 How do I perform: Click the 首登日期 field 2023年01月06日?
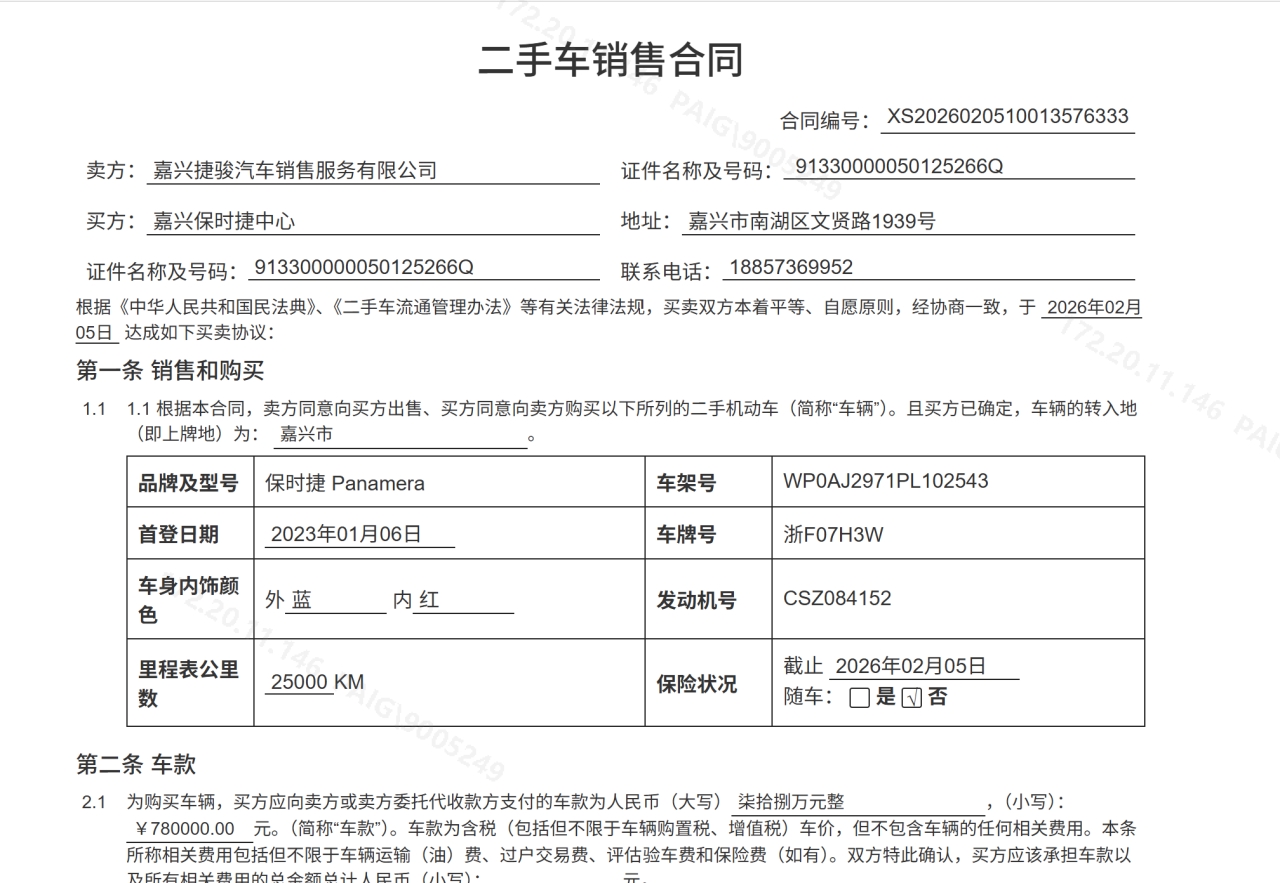tap(360, 534)
